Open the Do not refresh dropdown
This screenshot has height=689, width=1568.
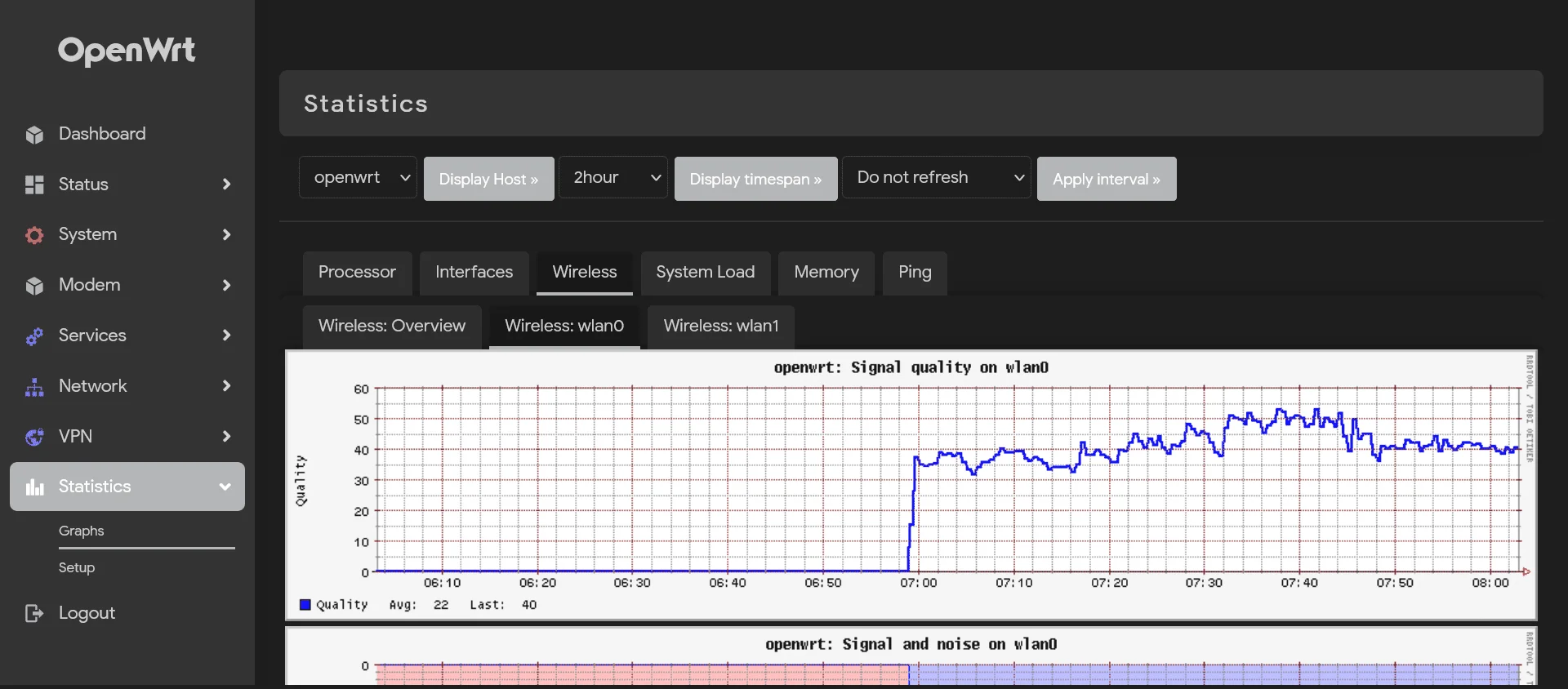click(938, 178)
